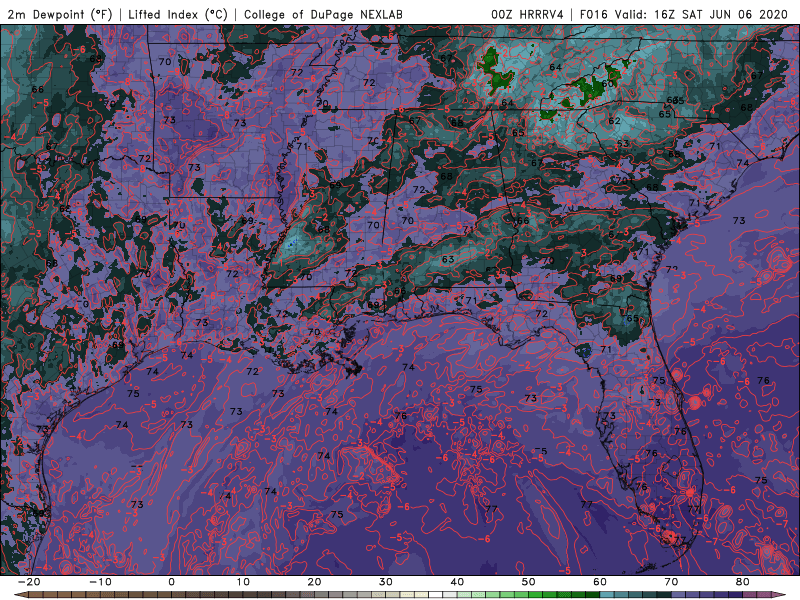800x600 pixels.
Task: Click the 40 label on the color scale
Action: pos(457,582)
